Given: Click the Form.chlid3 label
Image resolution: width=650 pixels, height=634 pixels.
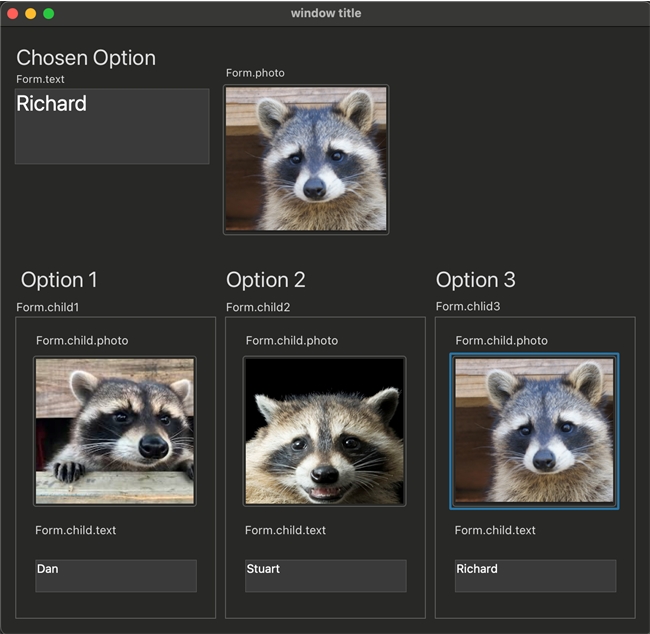Looking at the screenshot, I should [468, 306].
